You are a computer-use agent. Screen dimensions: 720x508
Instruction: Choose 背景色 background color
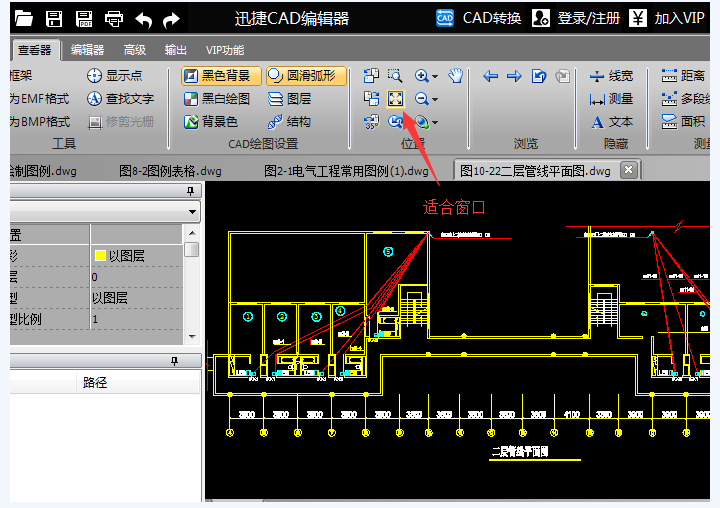(211, 122)
